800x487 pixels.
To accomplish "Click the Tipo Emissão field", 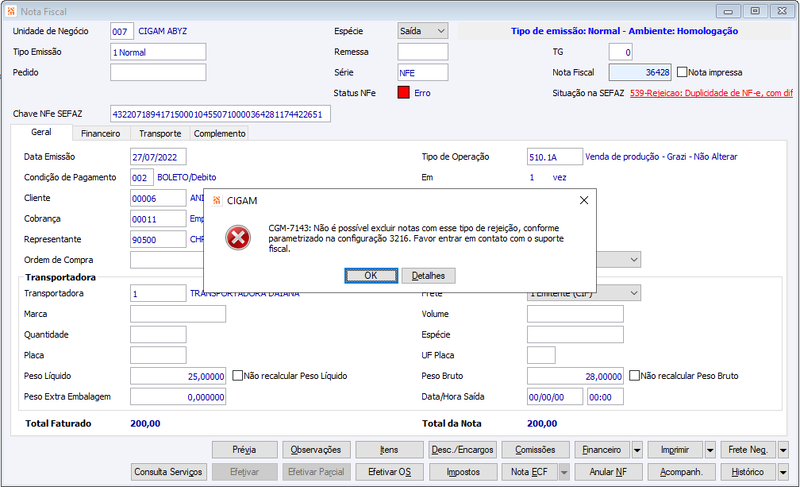I will 158,52.
